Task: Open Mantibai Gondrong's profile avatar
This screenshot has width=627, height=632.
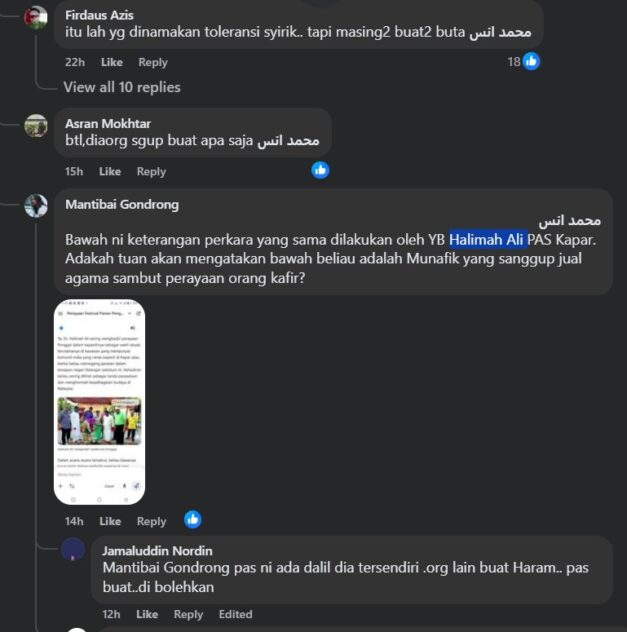Action: coord(36,206)
